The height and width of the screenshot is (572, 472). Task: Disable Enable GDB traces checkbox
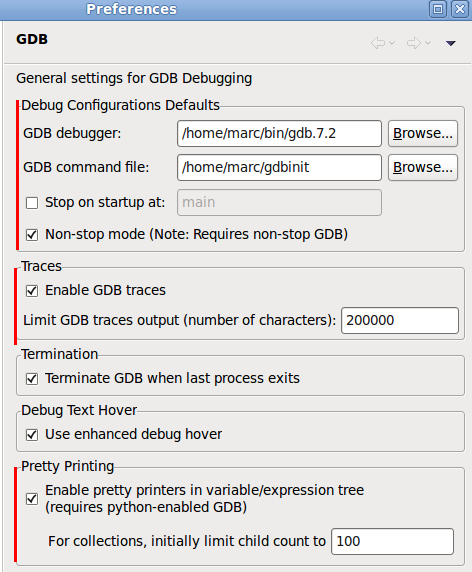click(x=32, y=291)
